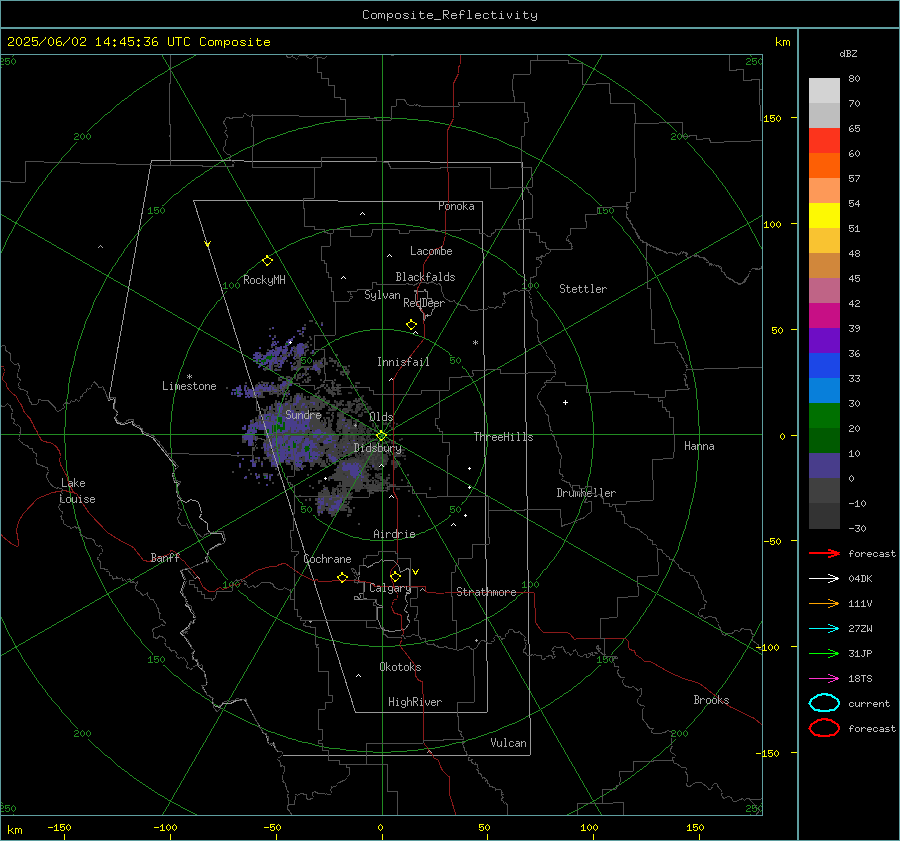Click the white plus marker west of Hanna

[565, 402]
